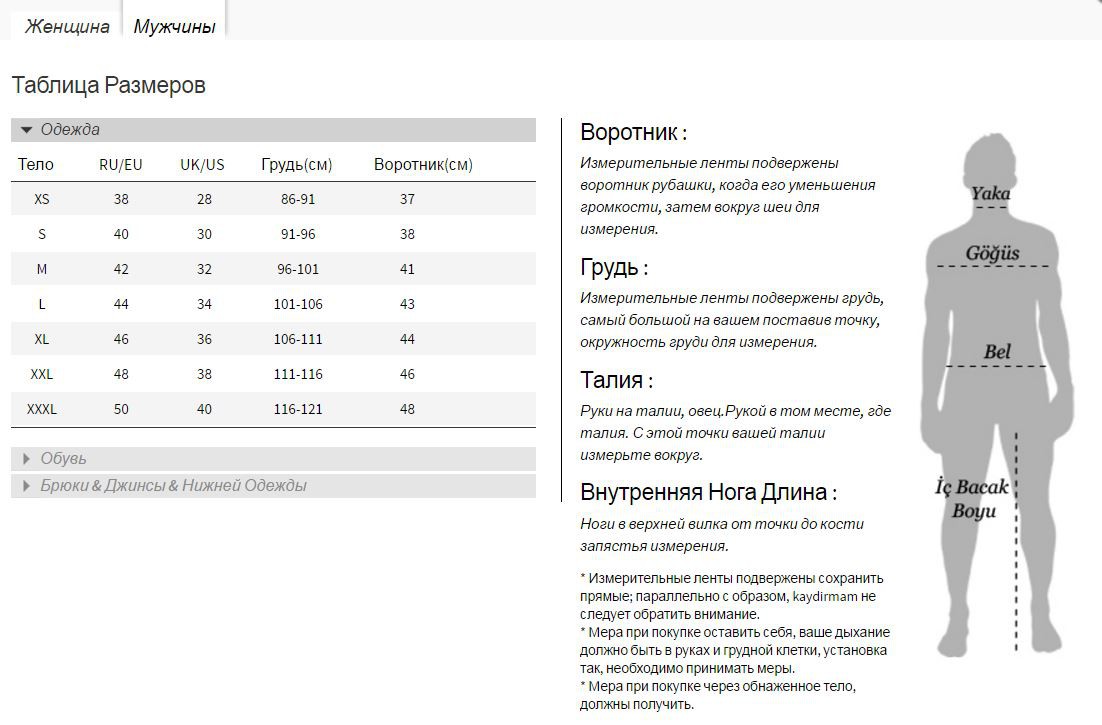The image size is (1102, 725).
Task: Click the Одежда header label
Action: (70, 129)
